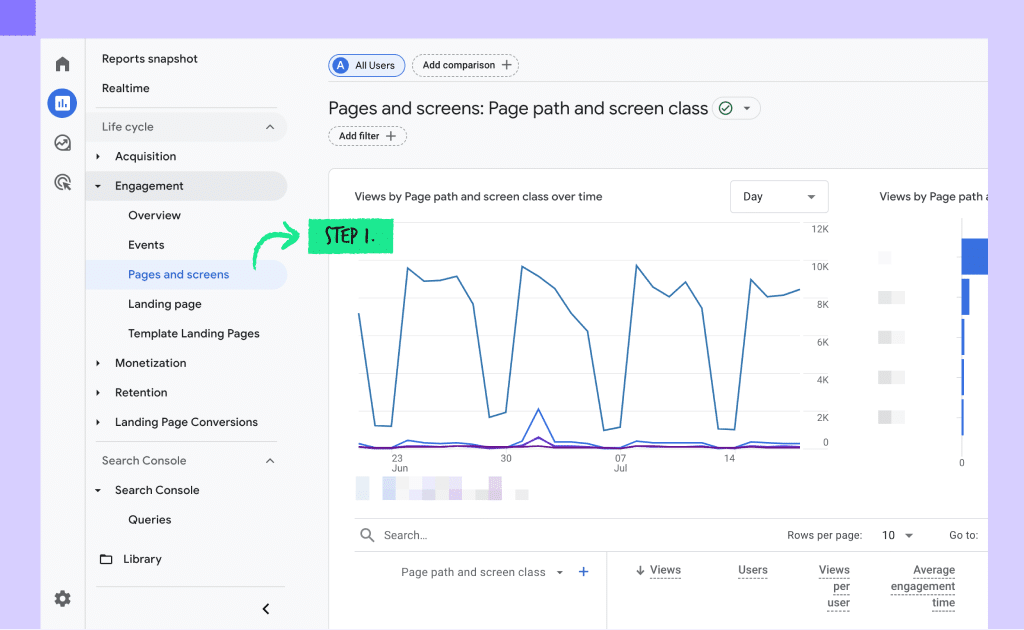
Task: Click the Add comparison button
Action: pyautogui.click(x=466, y=65)
